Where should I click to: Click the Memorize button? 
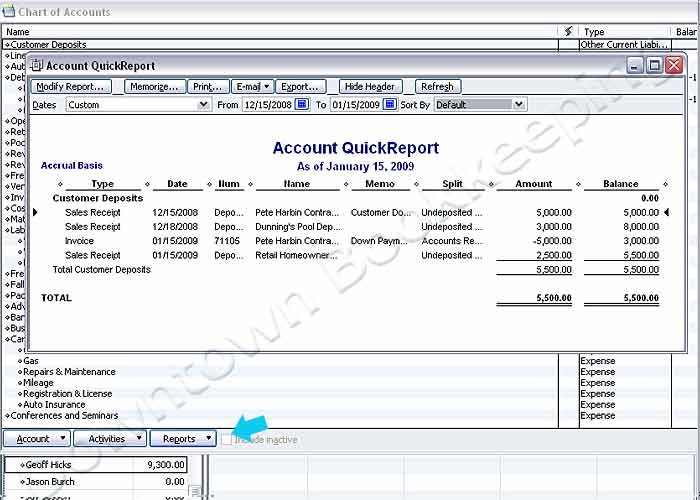click(154, 87)
